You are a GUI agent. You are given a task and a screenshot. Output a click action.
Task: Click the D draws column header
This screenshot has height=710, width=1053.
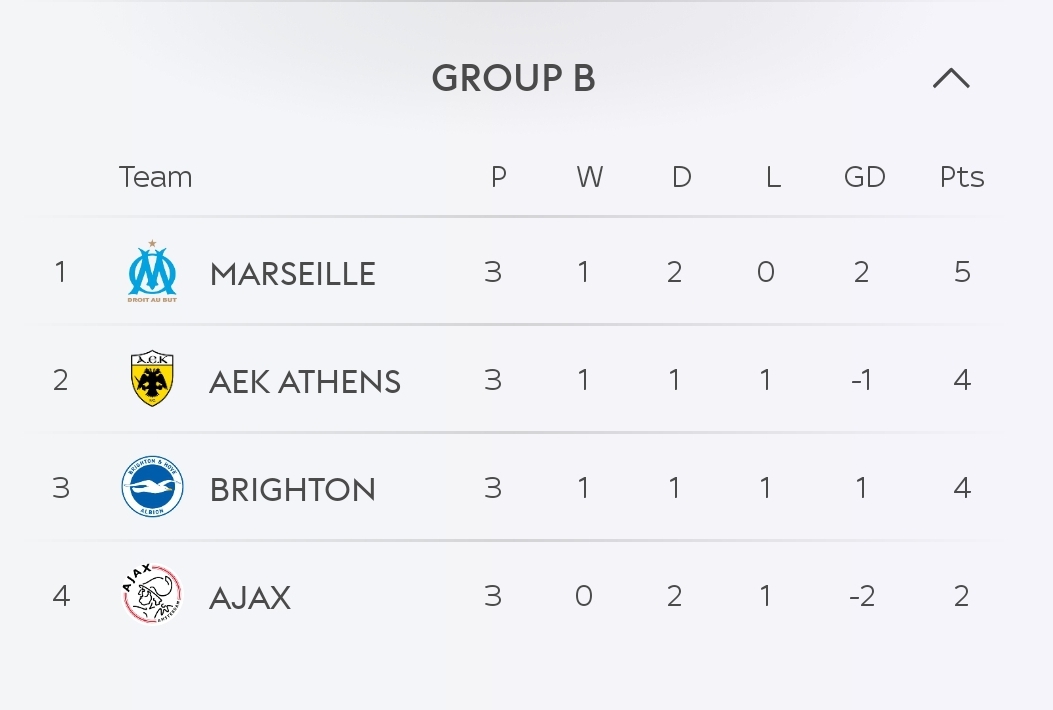(x=682, y=177)
